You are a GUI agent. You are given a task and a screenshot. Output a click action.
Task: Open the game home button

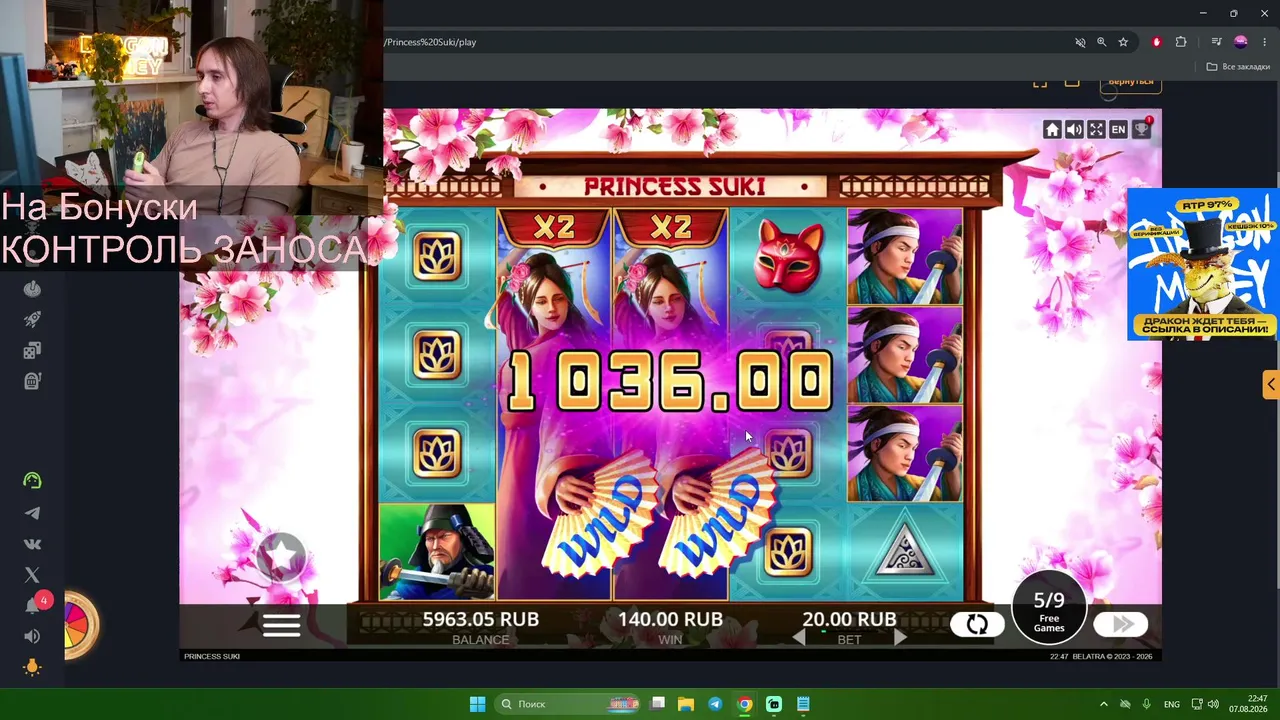(1052, 129)
